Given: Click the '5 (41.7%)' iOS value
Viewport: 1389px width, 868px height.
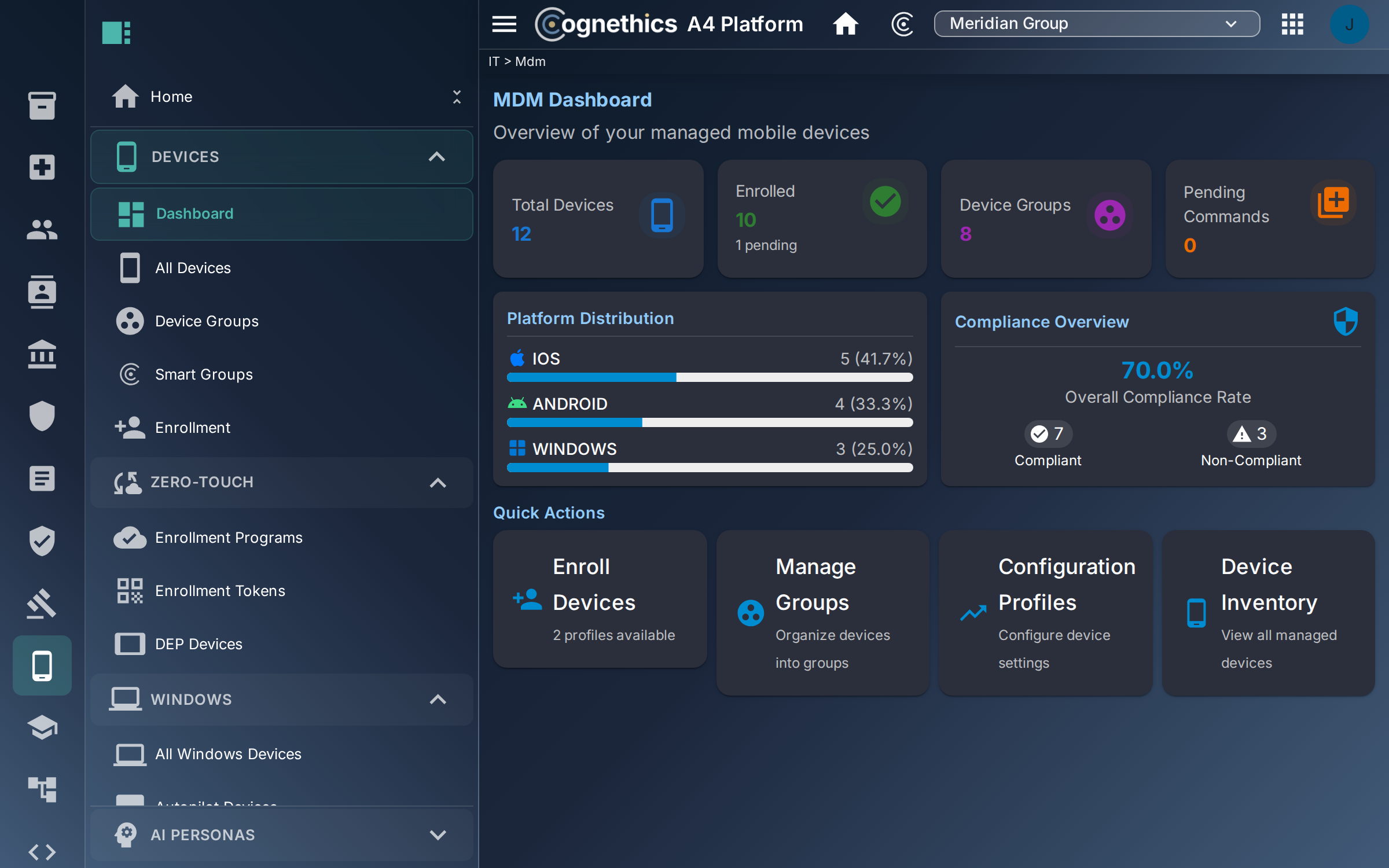Looking at the screenshot, I should (x=876, y=359).
